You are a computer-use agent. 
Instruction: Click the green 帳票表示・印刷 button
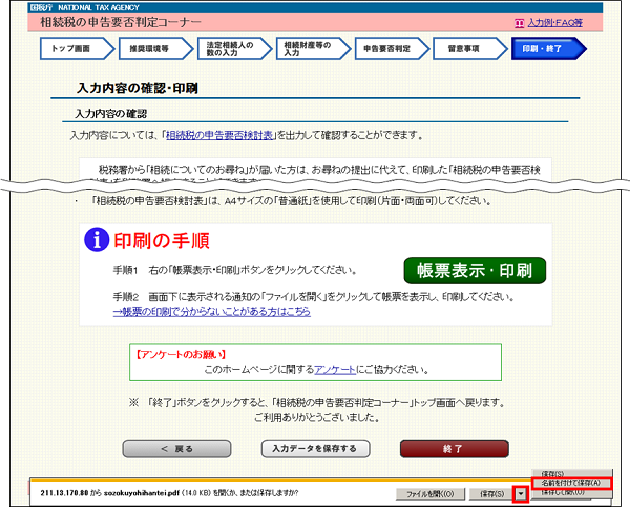click(x=475, y=271)
